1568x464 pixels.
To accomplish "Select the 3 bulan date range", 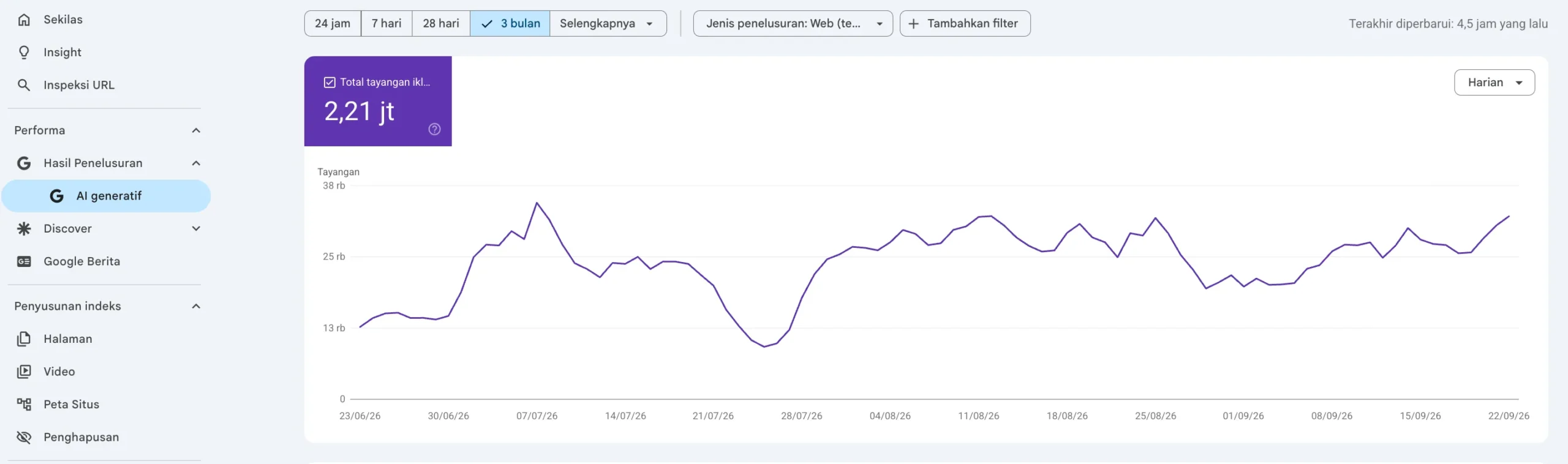I will [x=510, y=23].
